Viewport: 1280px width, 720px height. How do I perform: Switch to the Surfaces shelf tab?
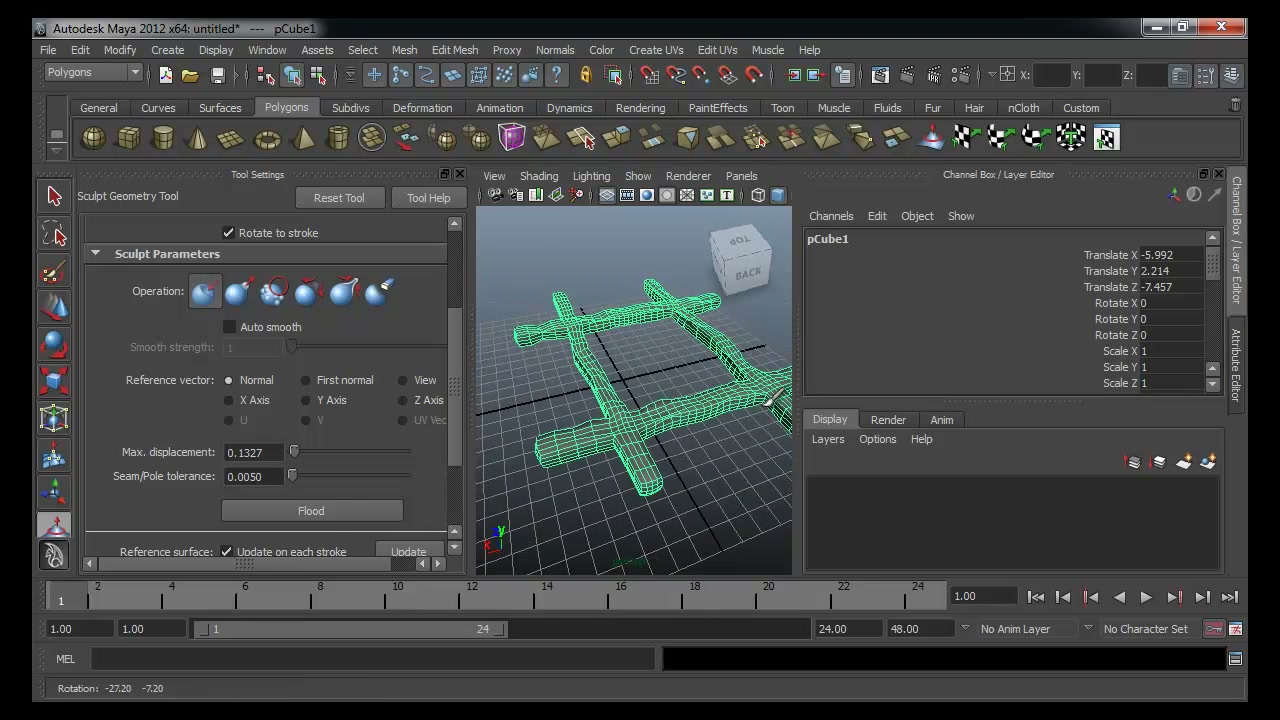click(x=220, y=108)
